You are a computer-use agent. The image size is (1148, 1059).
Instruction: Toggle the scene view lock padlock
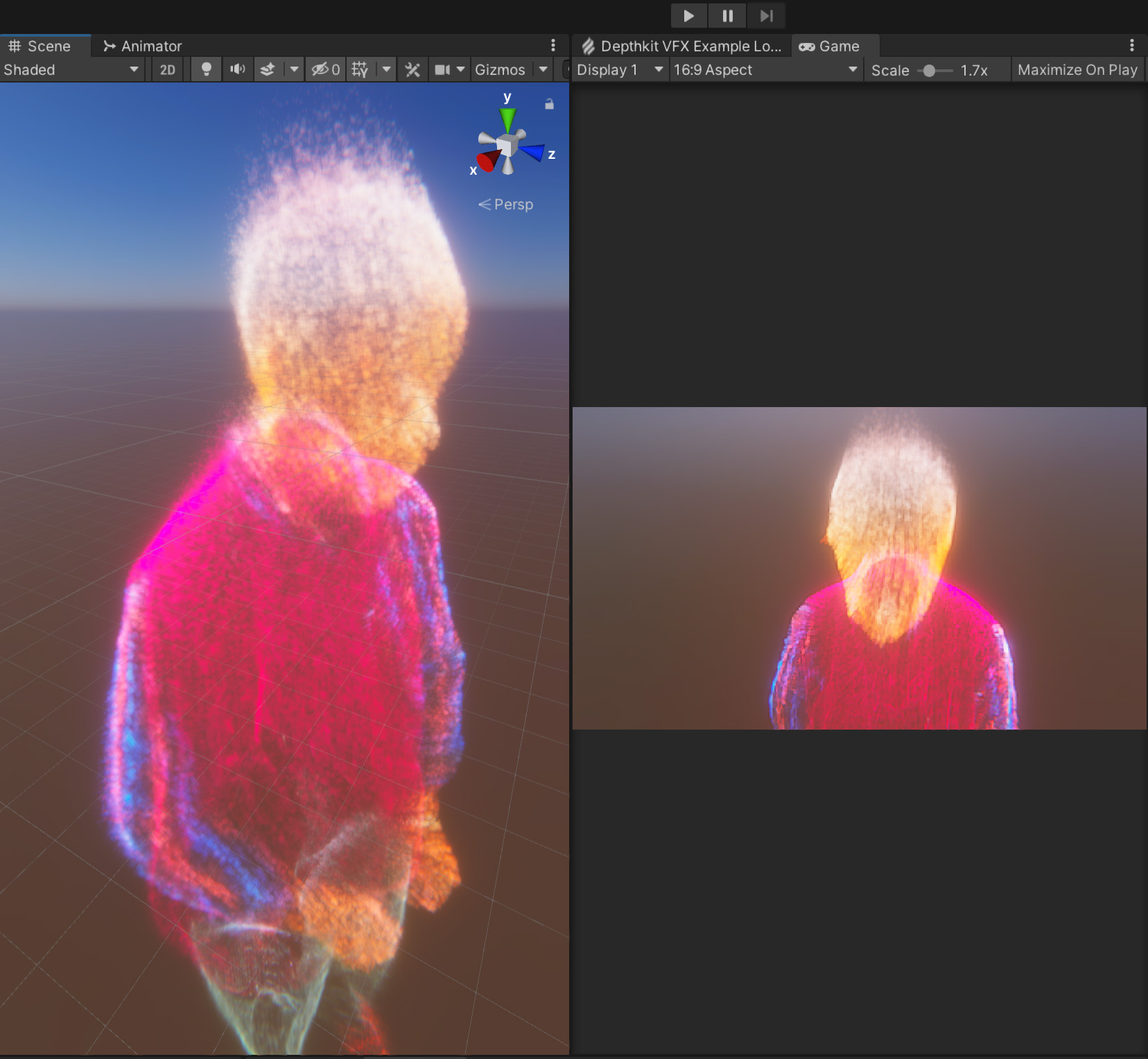point(548,104)
